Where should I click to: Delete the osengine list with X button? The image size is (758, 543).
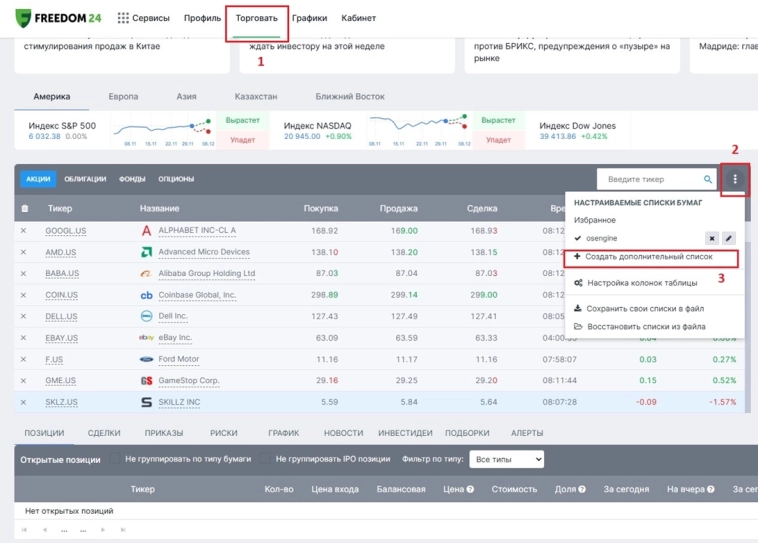click(712, 238)
